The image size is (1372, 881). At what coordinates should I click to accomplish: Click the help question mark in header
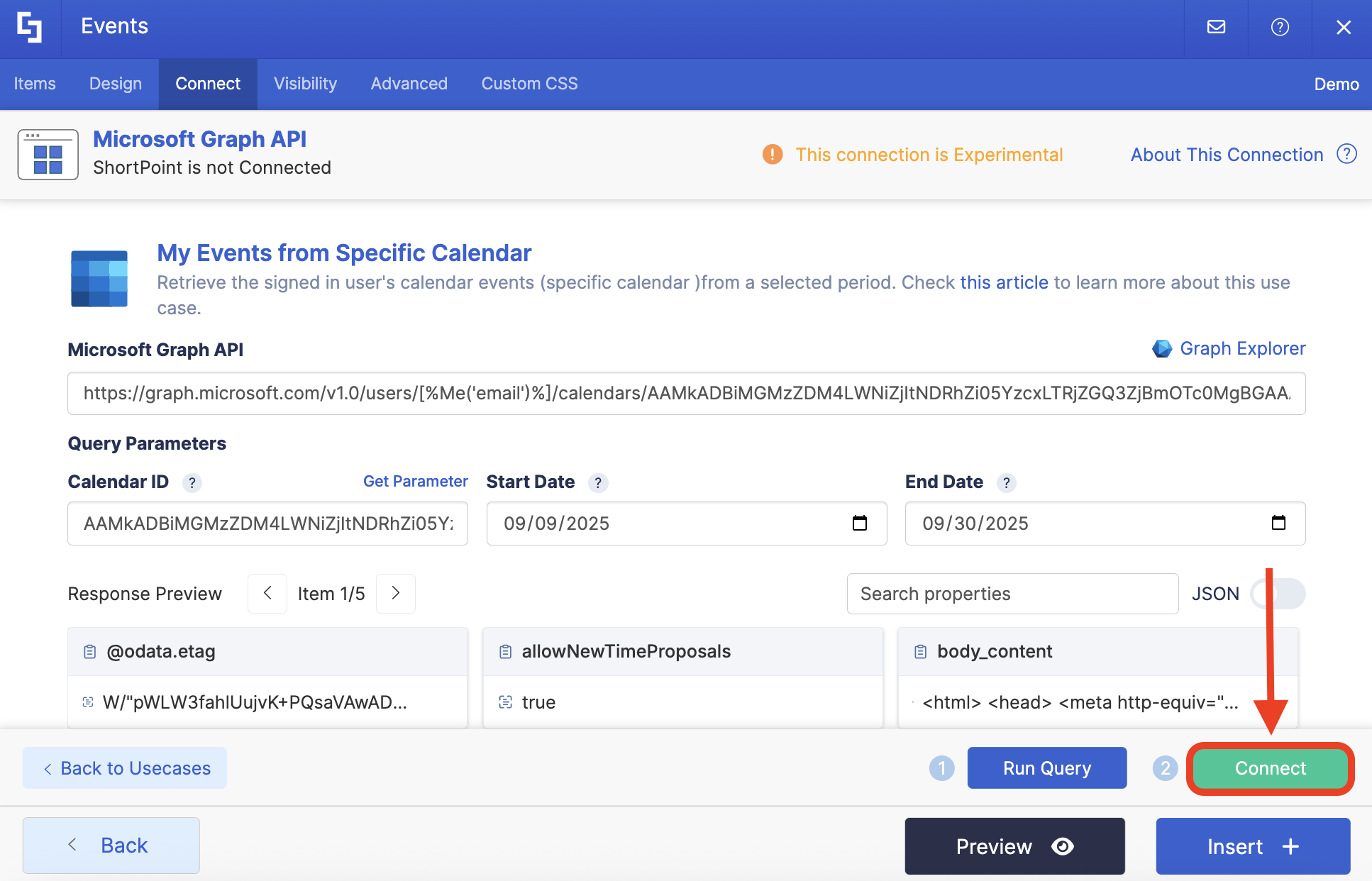click(x=1279, y=27)
